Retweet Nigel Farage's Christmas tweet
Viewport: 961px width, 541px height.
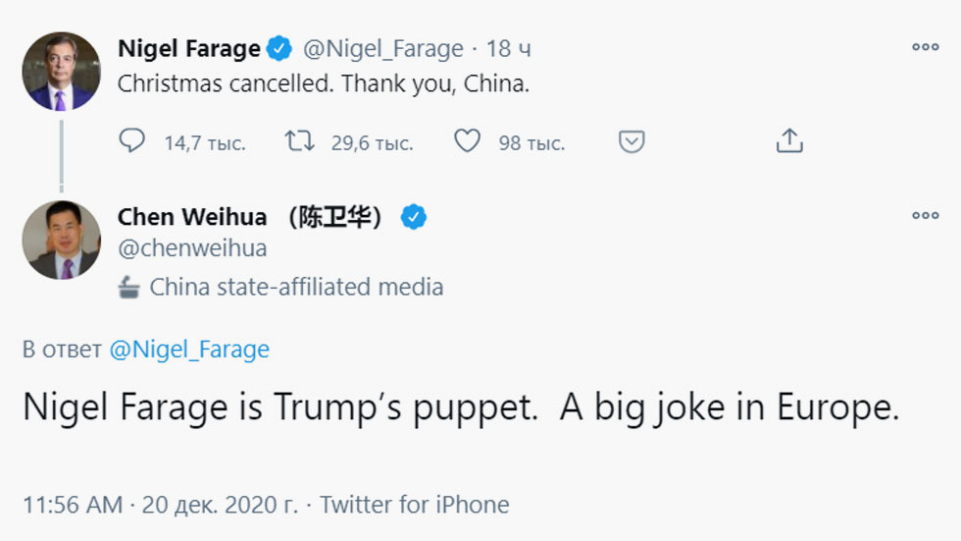point(299,141)
